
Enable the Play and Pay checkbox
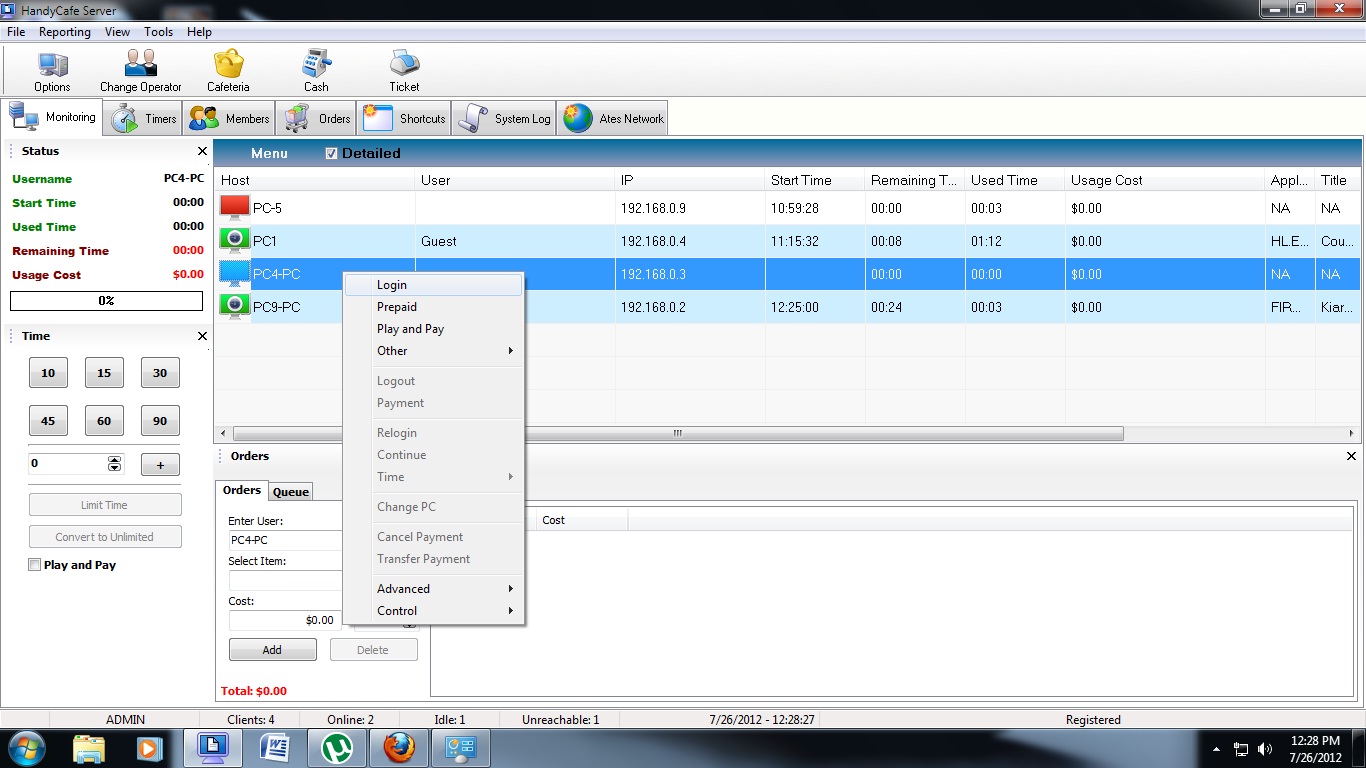(35, 565)
